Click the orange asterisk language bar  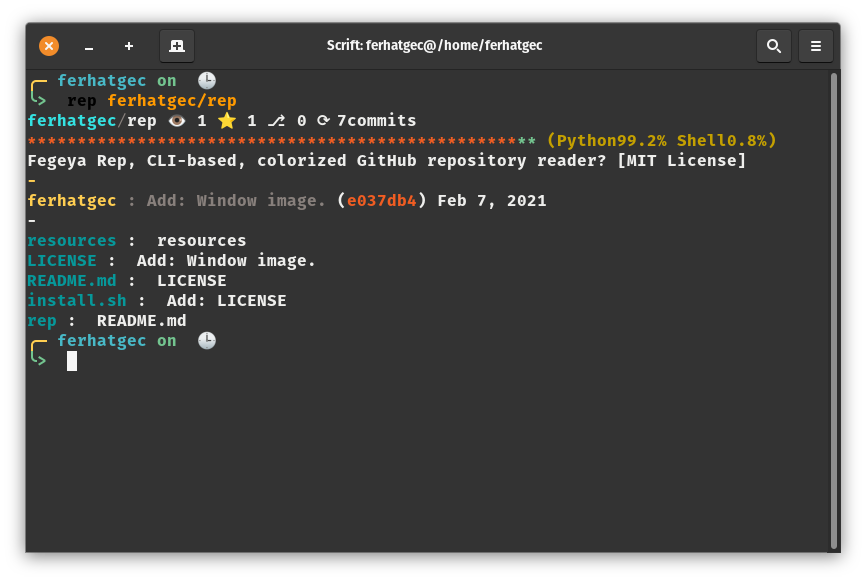272,141
